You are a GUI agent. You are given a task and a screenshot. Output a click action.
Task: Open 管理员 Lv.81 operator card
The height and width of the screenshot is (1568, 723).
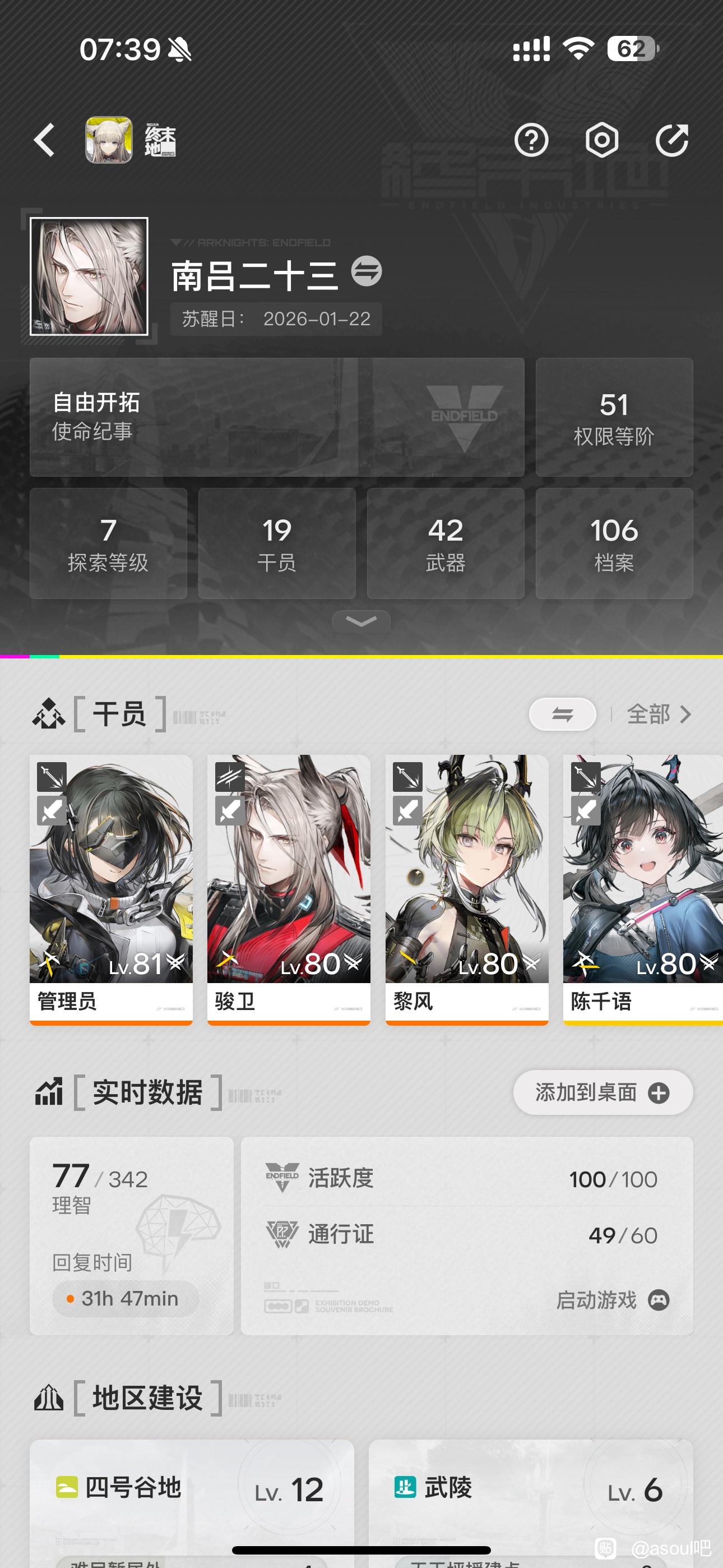point(112,890)
